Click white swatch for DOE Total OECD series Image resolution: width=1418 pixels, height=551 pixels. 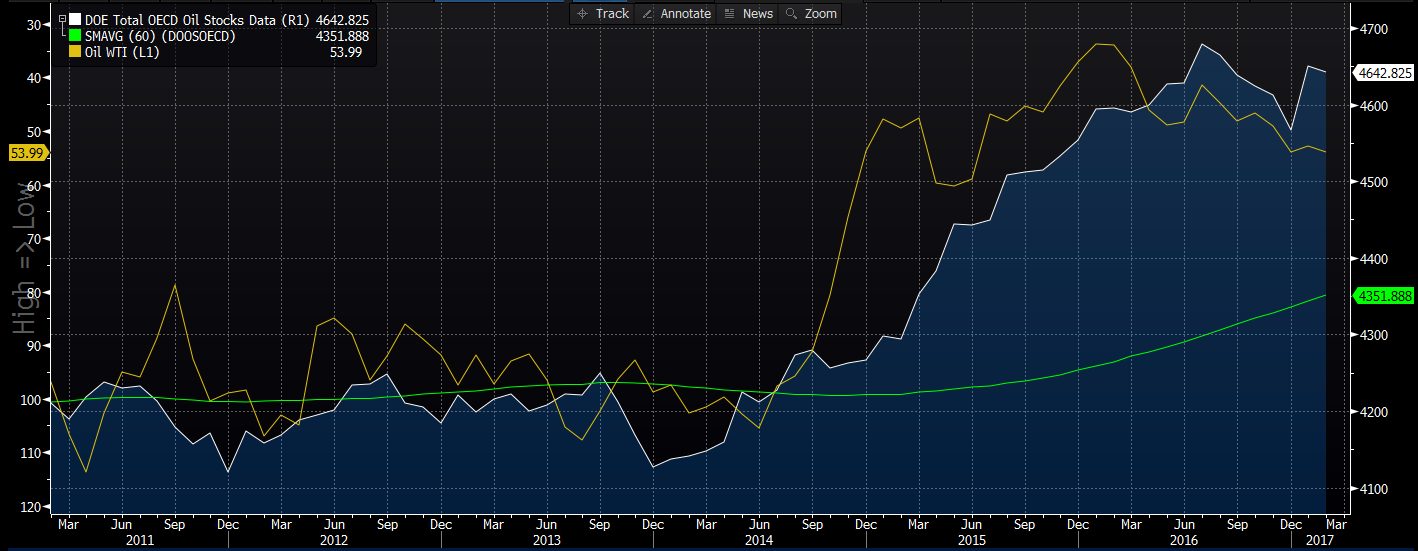pyautogui.click(x=74, y=19)
